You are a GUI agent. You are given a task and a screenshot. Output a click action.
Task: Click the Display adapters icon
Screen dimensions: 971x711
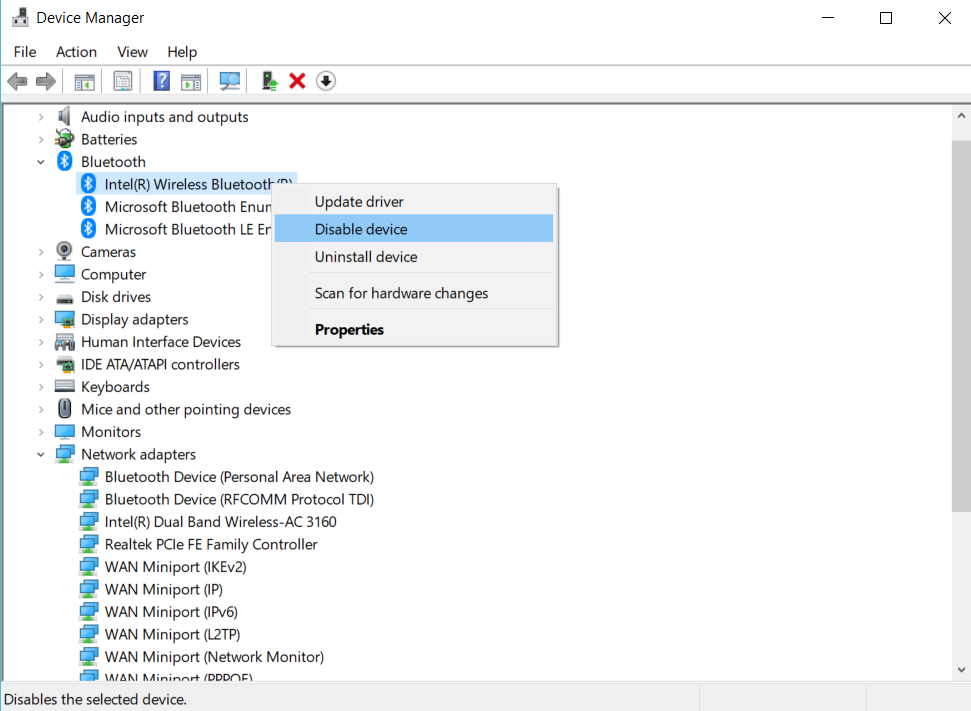64,319
